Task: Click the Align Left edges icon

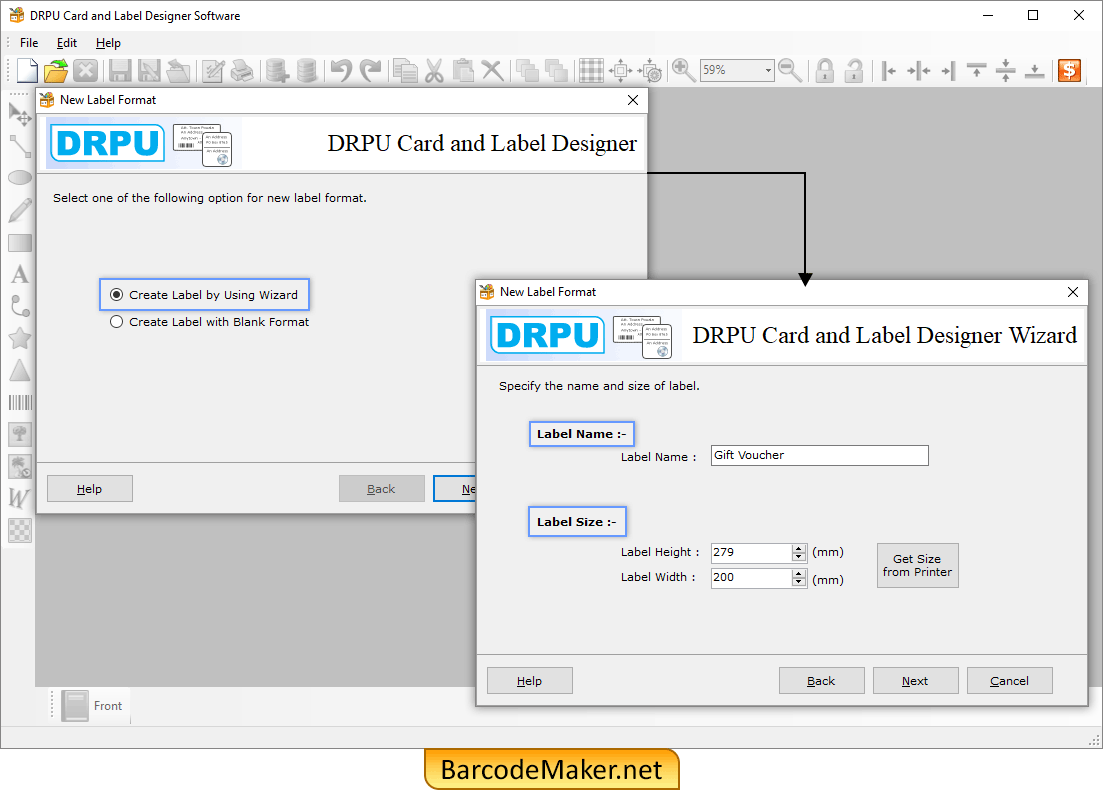Action: (888, 70)
